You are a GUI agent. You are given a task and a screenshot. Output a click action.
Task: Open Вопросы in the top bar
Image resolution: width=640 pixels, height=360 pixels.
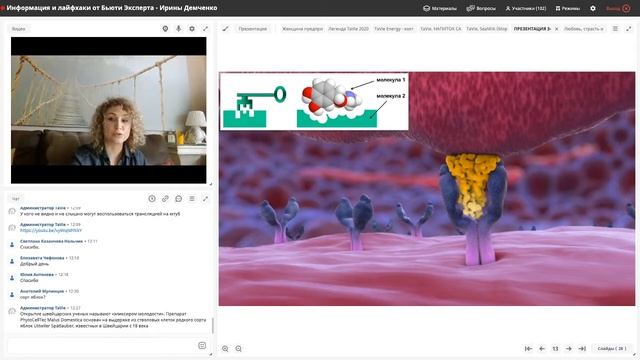pos(481,8)
